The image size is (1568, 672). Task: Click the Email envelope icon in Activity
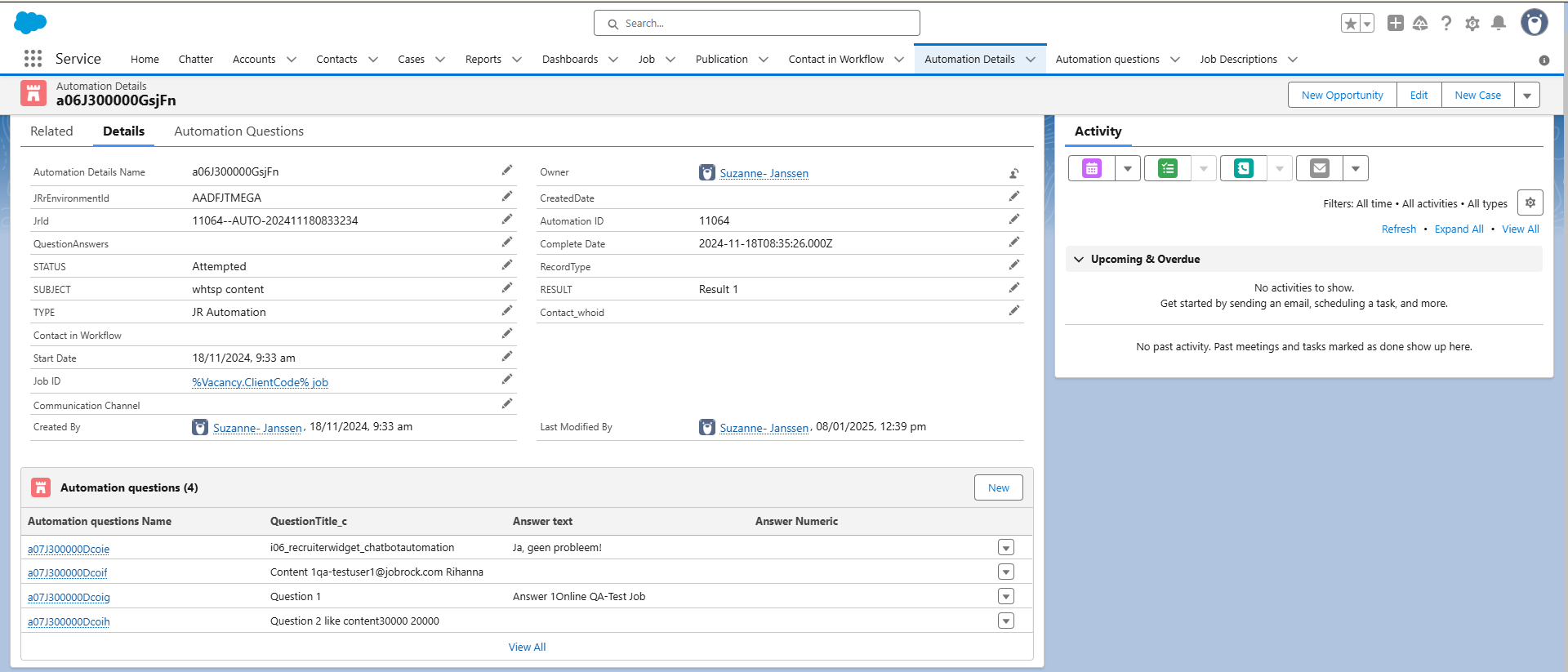[1319, 168]
